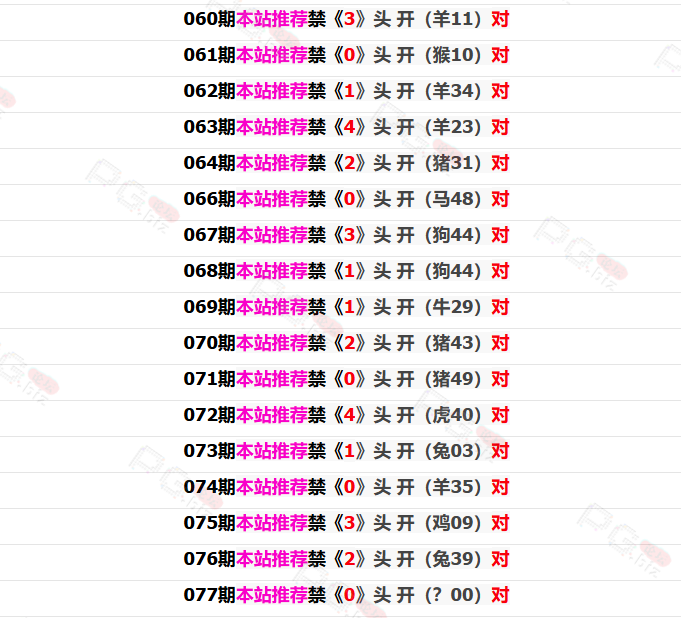Image resolution: width=681 pixels, height=618 pixels.
Task: Select the 061期 本站推荐 magenta text
Action: [272, 55]
